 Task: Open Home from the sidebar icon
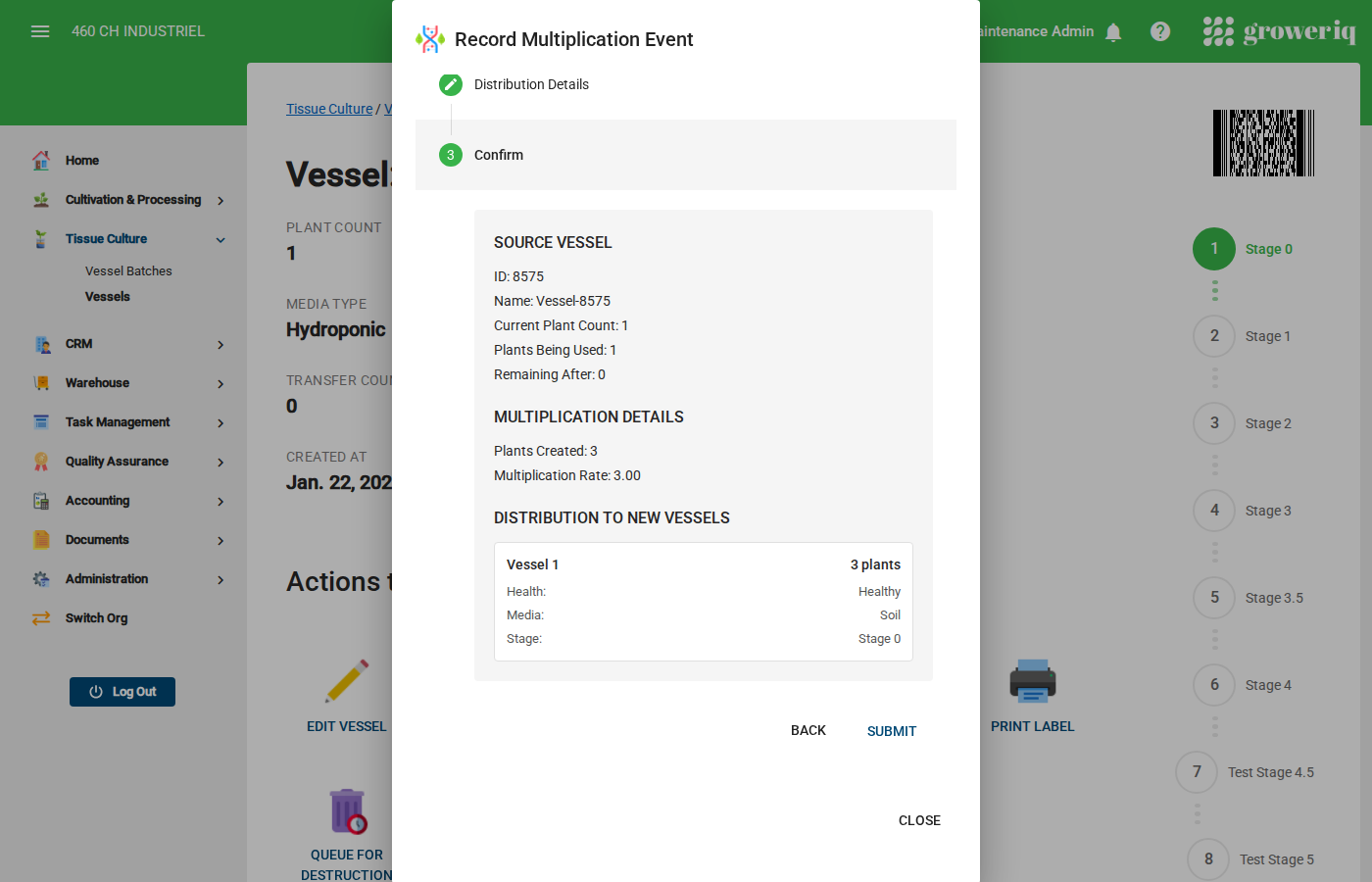pos(40,160)
